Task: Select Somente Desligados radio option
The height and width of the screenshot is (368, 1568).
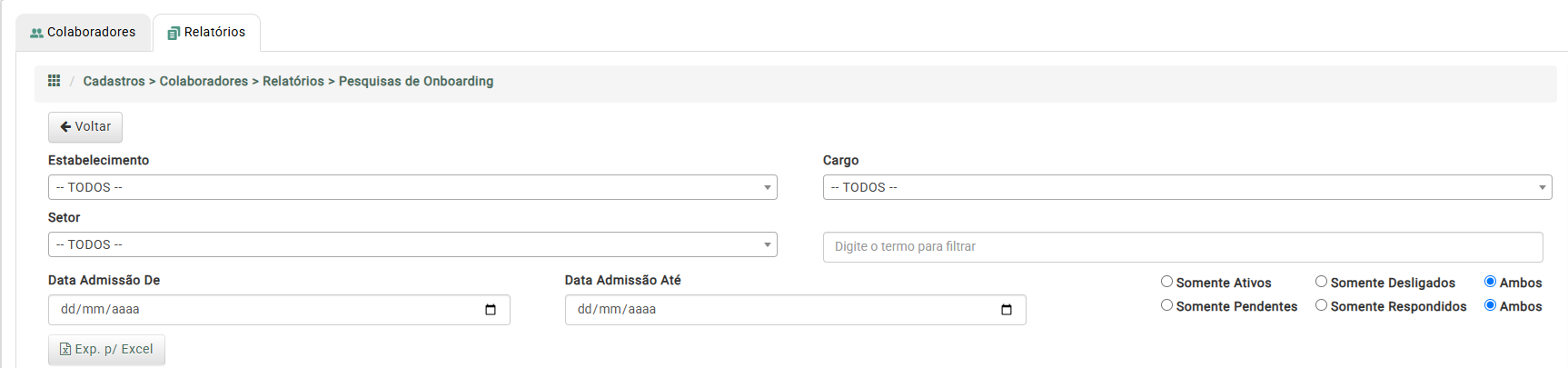Action: (x=1321, y=282)
